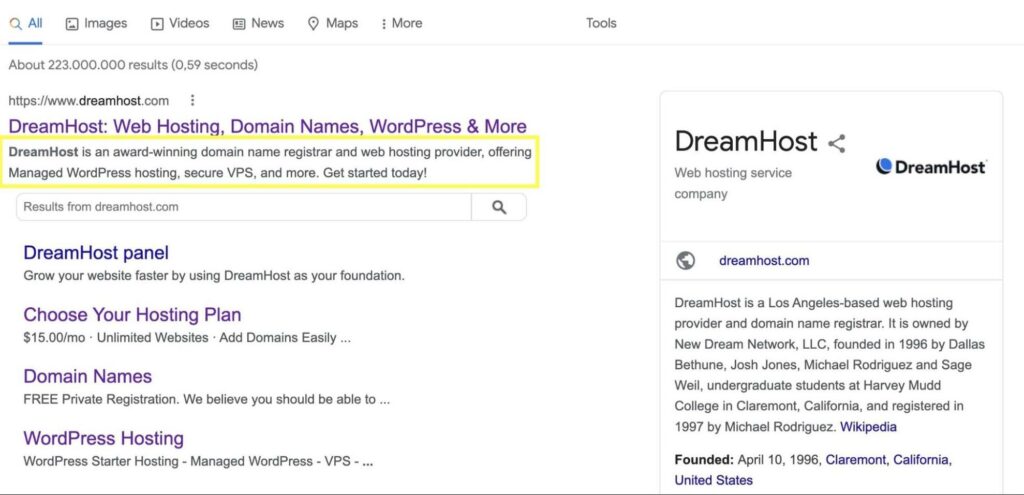This screenshot has width=1024, height=495.
Task: Open the Claremont founded-location link
Action: [x=856, y=460]
